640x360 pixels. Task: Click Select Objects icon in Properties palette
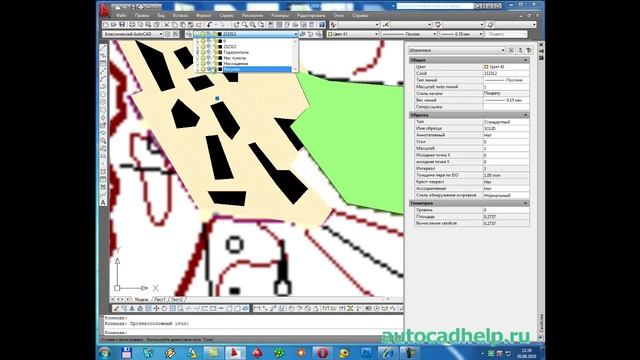pos(520,50)
